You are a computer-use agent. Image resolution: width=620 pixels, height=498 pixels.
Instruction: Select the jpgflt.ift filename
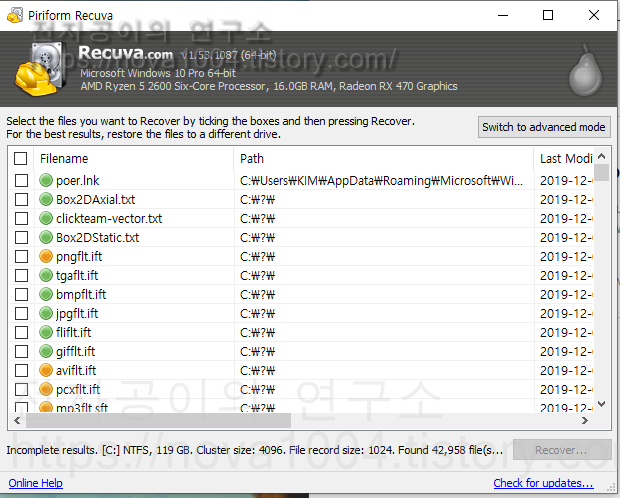click(77, 314)
